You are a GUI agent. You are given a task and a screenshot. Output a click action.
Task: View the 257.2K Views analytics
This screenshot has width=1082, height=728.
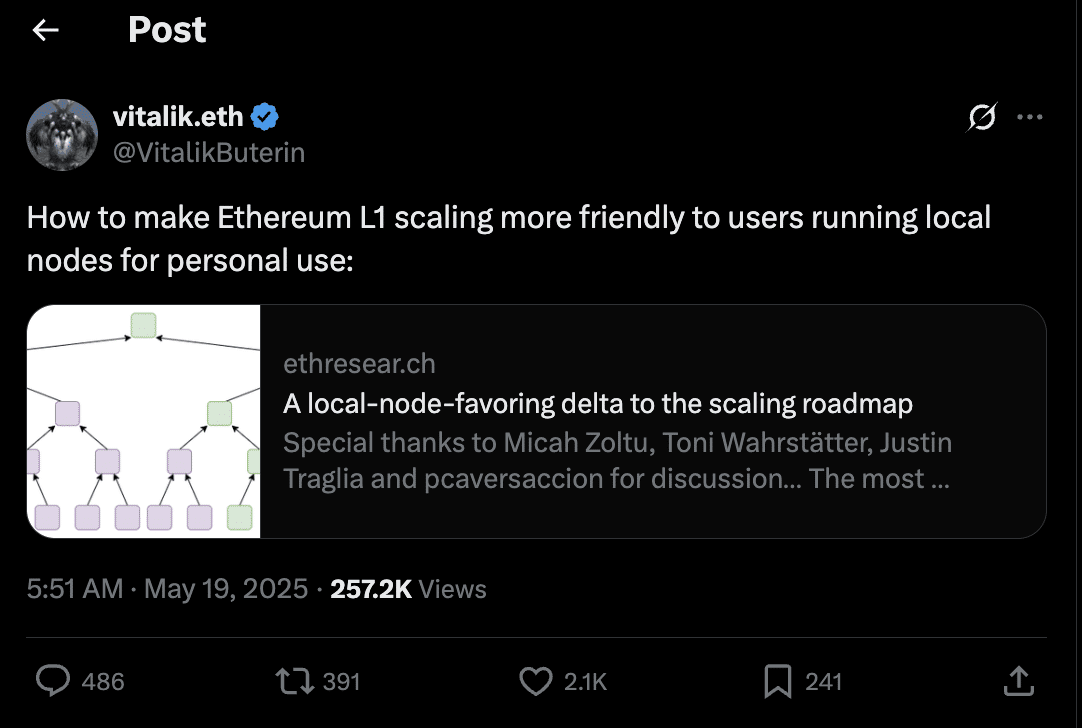pos(409,589)
